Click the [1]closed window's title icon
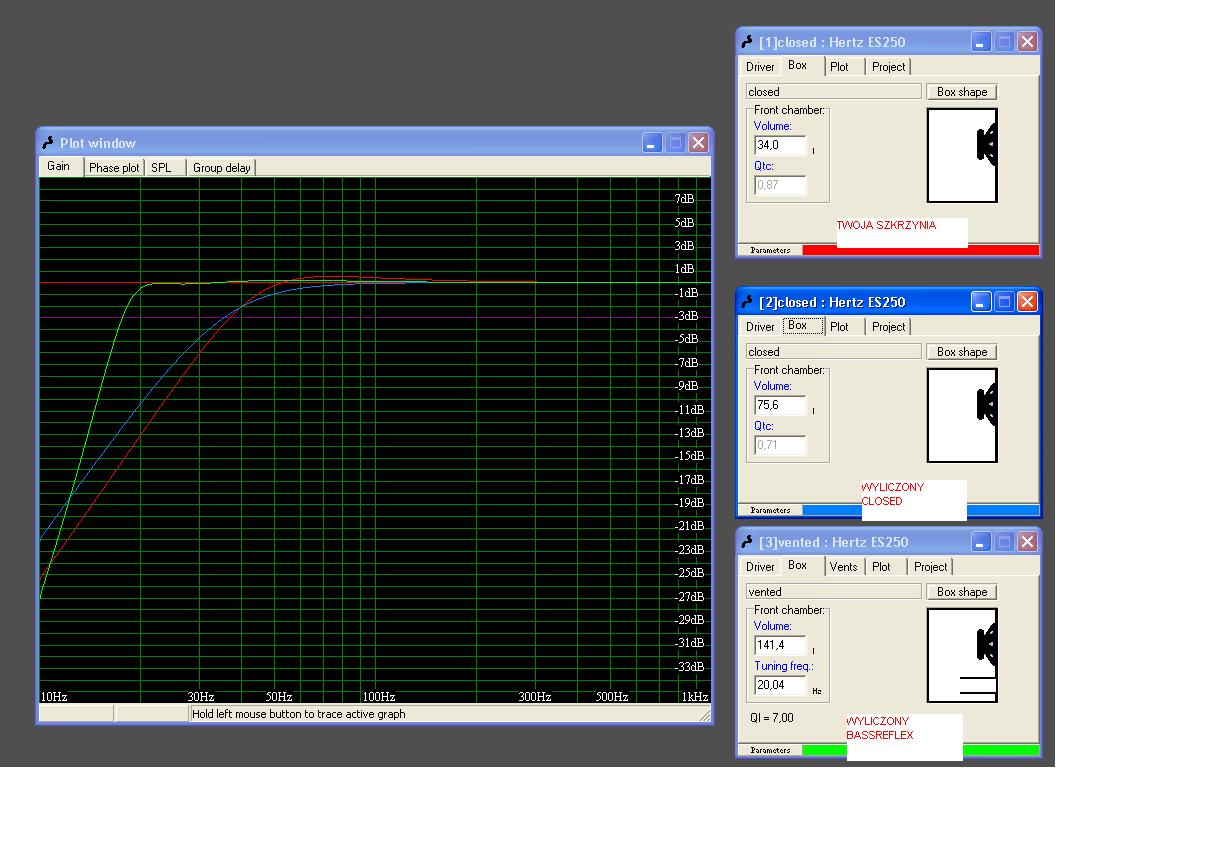1215x859 pixels. (x=747, y=42)
